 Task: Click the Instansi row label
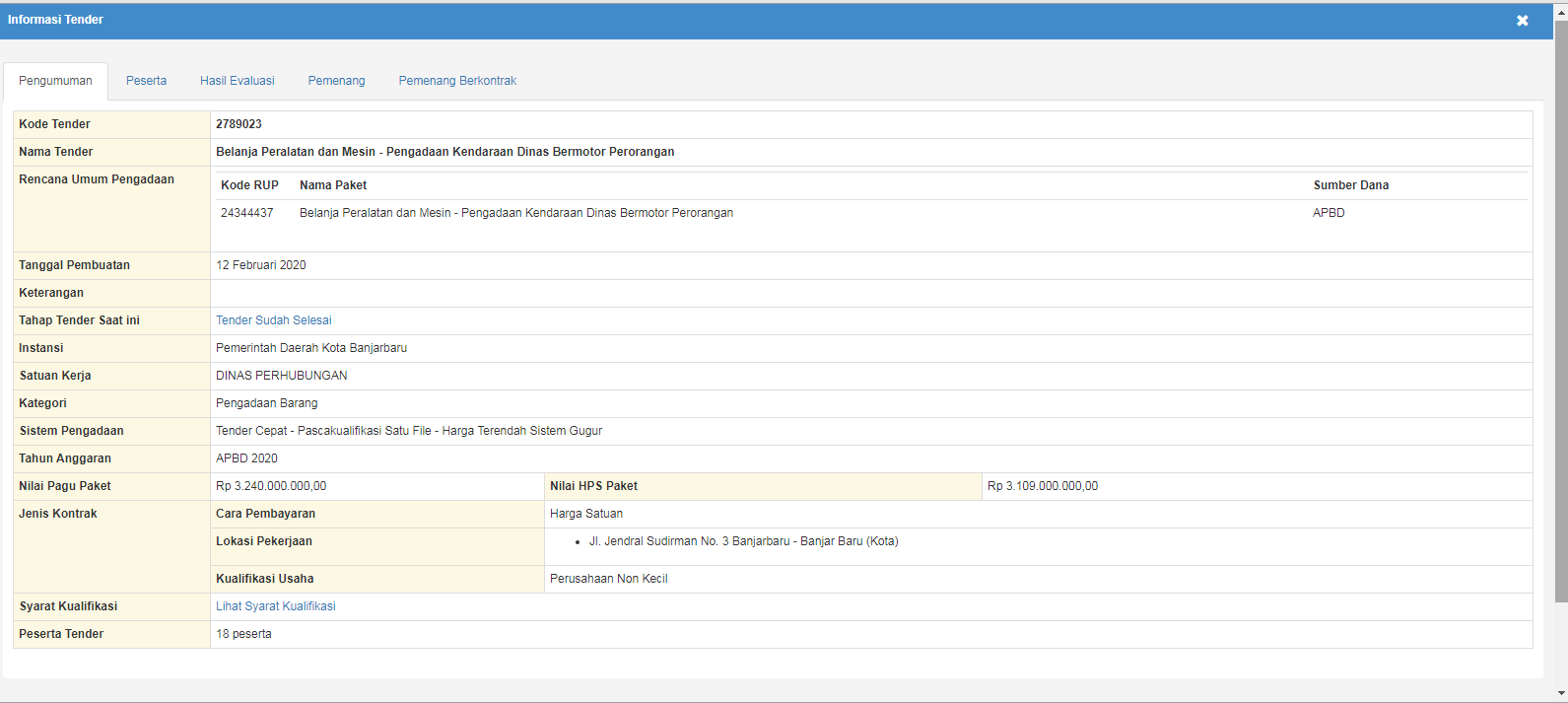click(x=40, y=348)
